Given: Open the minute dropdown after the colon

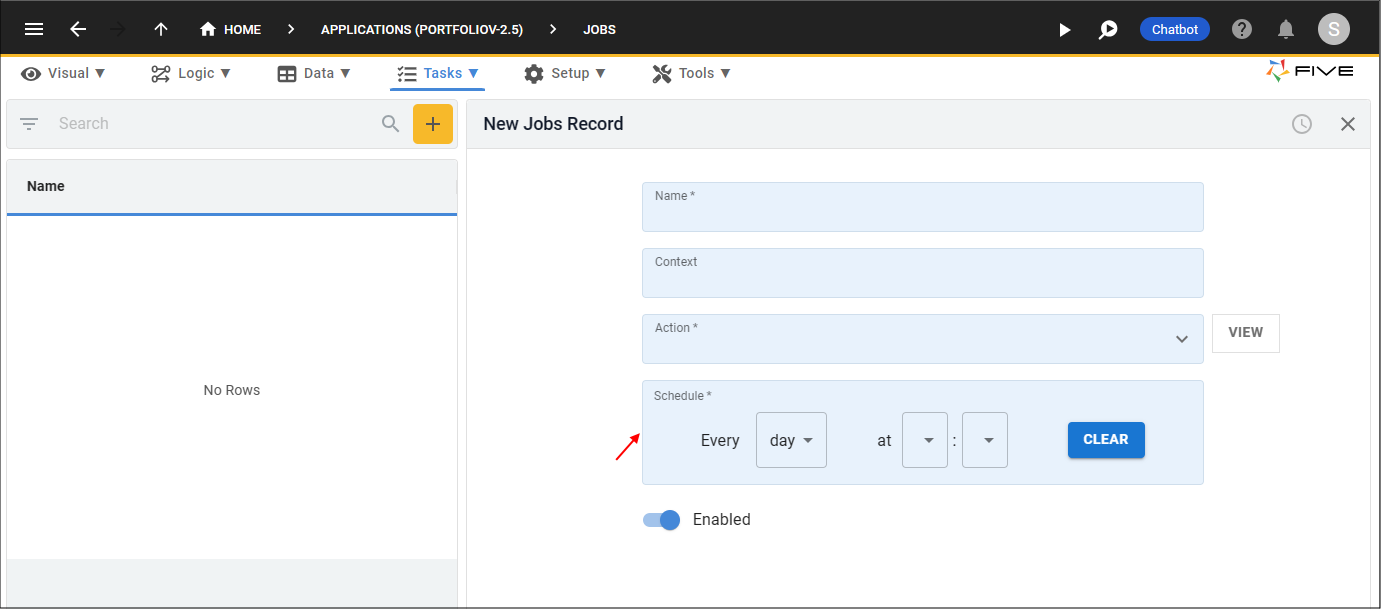Looking at the screenshot, I should [x=985, y=440].
